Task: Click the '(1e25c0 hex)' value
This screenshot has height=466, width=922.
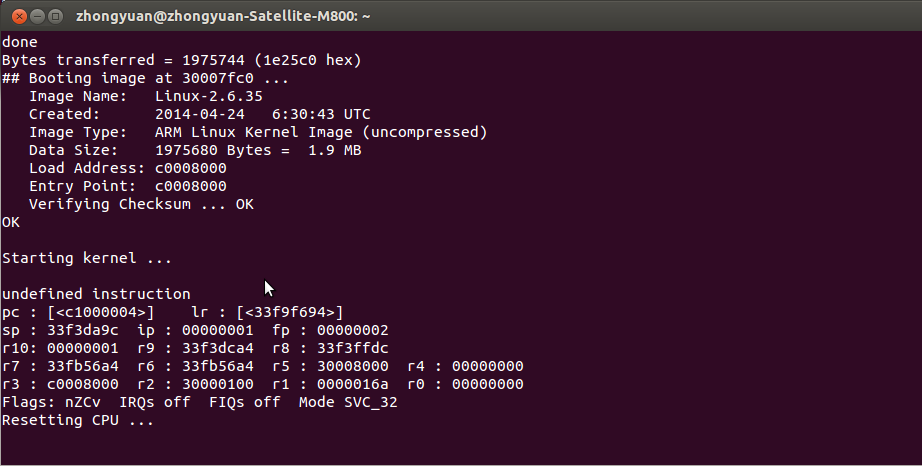Action: (x=308, y=60)
